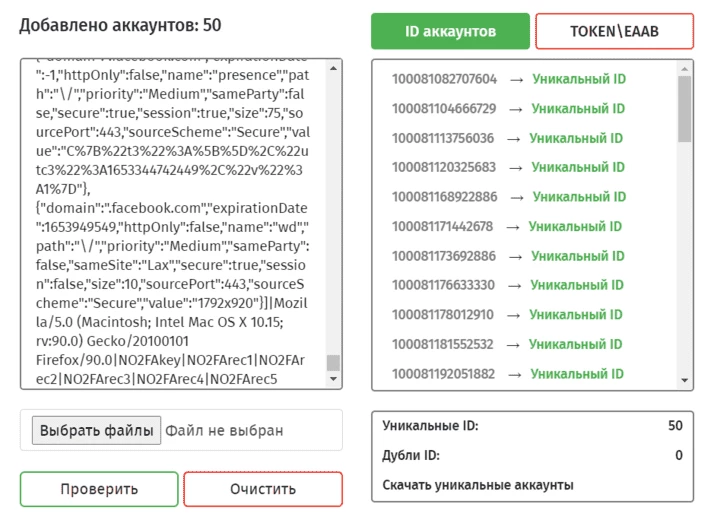This screenshot has height=520, width=714.
Task: Click the ID list scroll down arrow
Action: pyautogui.click(x=684, y=380)
